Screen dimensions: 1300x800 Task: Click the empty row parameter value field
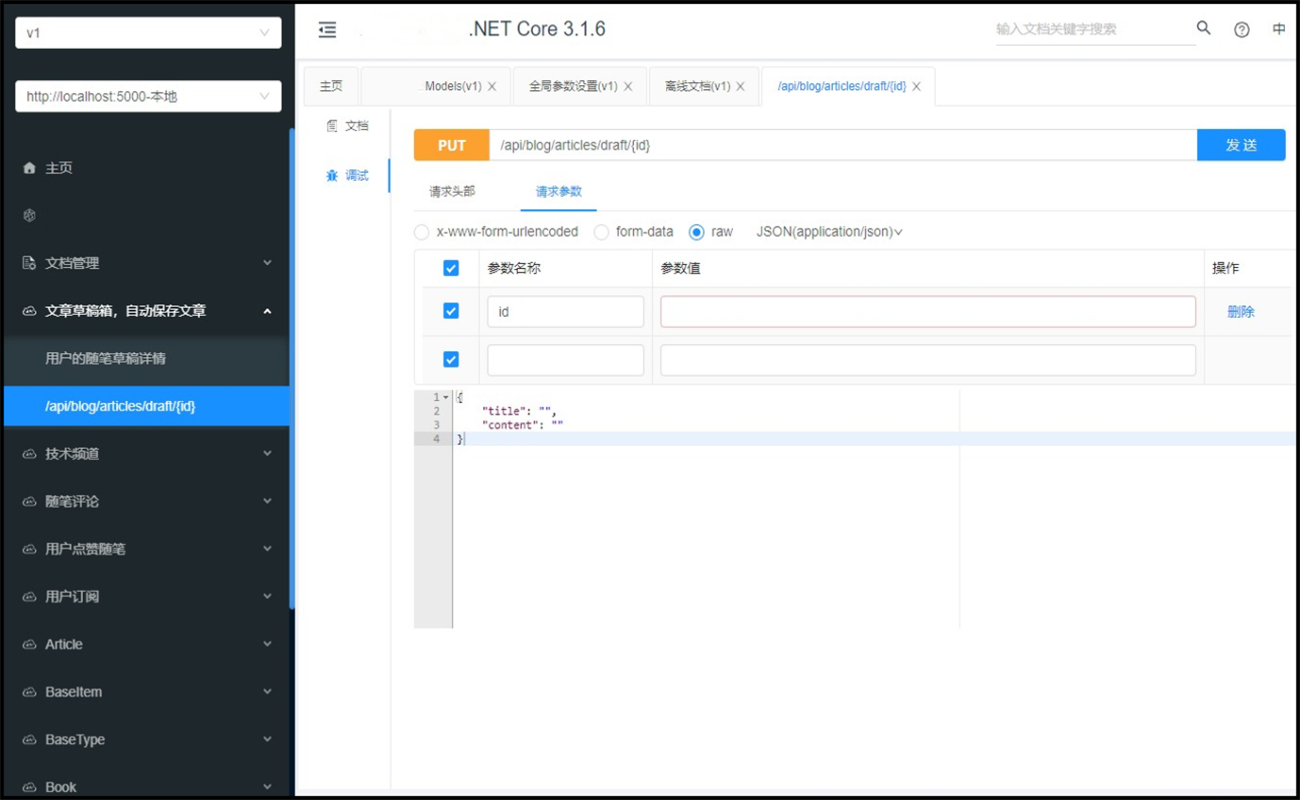coord(928,360)
